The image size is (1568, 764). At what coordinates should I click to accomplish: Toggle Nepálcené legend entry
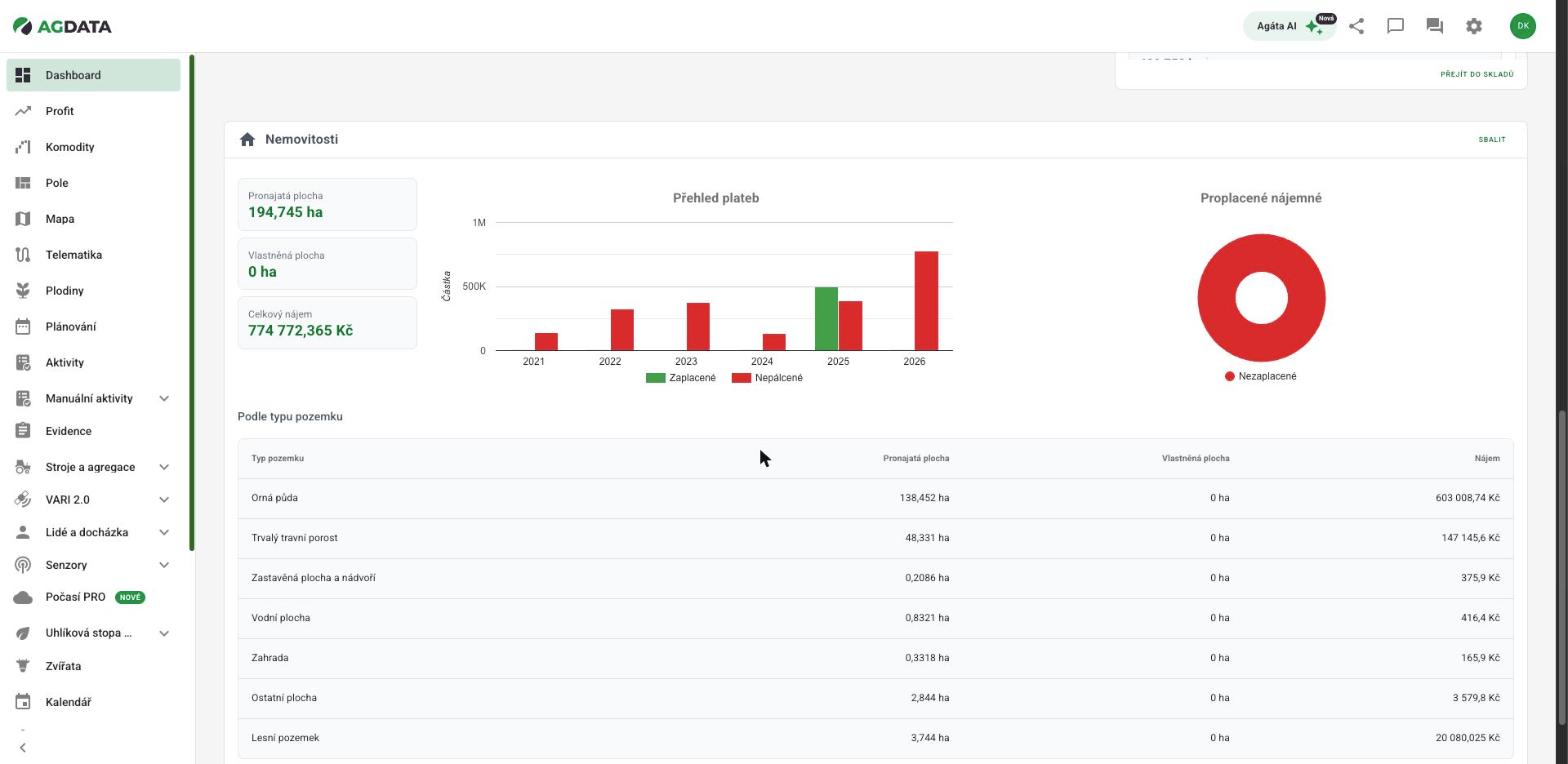point(767,378)
